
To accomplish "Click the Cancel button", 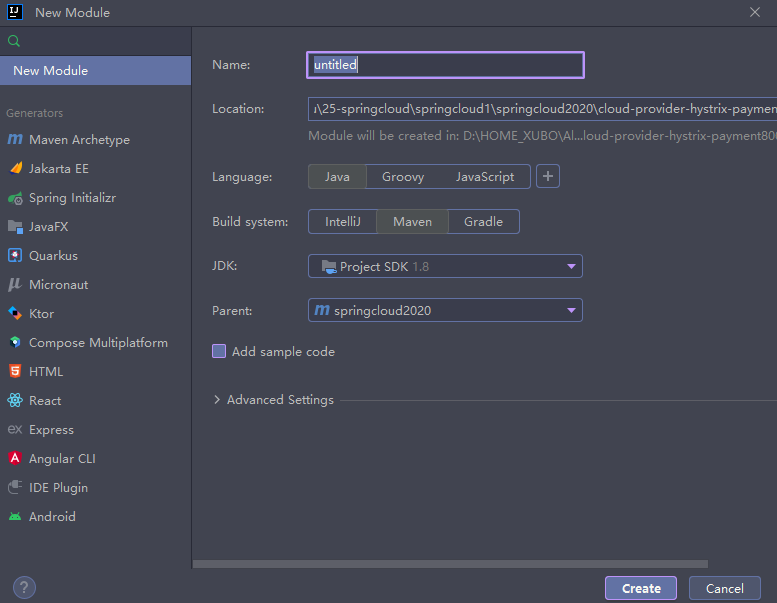I will [x=724, y=588].
